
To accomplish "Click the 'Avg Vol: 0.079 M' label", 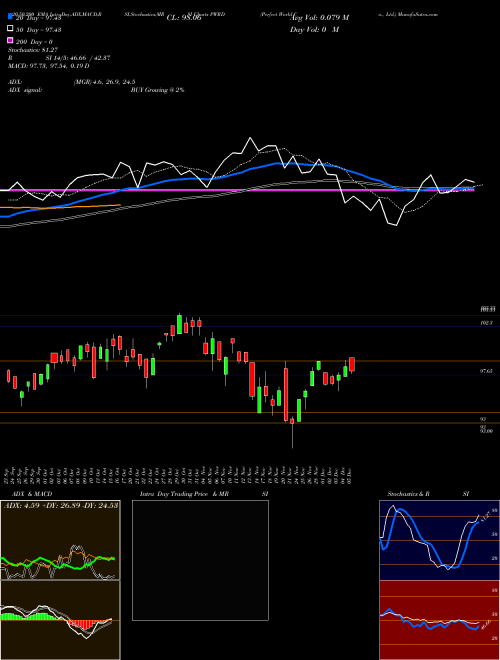I will click(320, 18).
